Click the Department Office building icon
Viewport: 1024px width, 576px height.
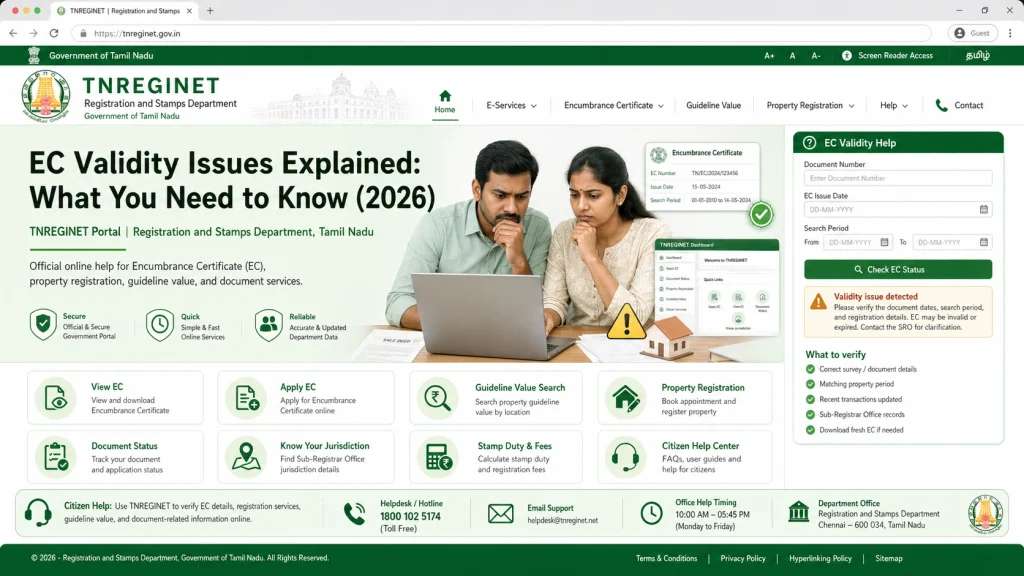point(798,512)
